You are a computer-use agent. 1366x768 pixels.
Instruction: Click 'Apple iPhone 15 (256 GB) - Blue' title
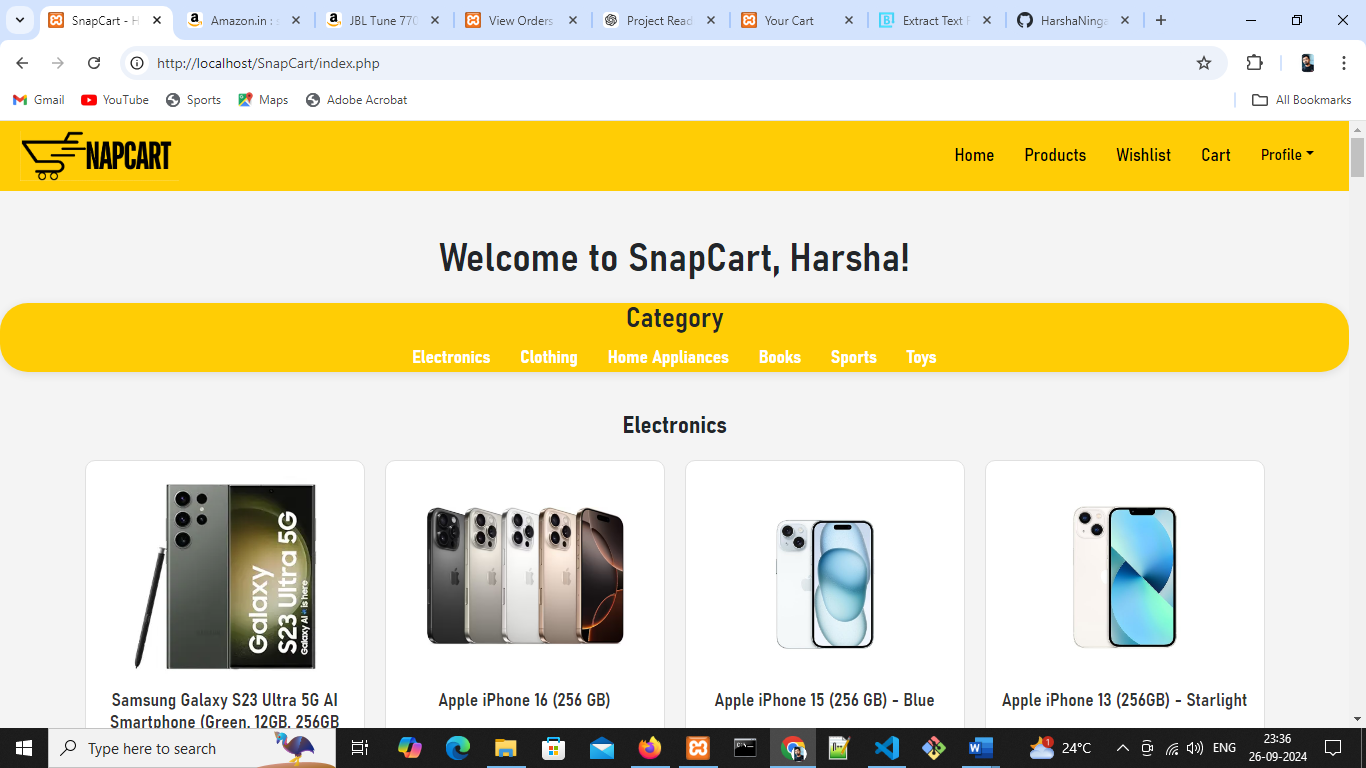[x=825, y=700]
